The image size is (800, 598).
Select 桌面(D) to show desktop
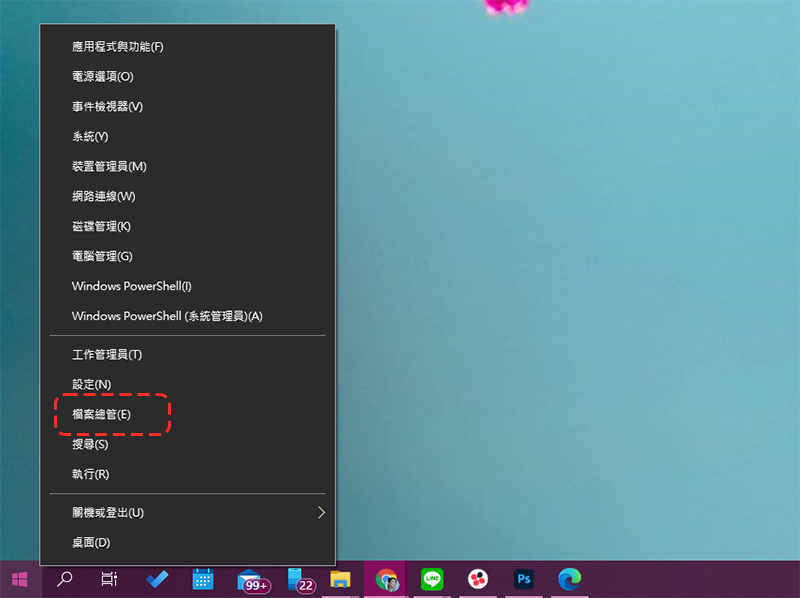187,543
